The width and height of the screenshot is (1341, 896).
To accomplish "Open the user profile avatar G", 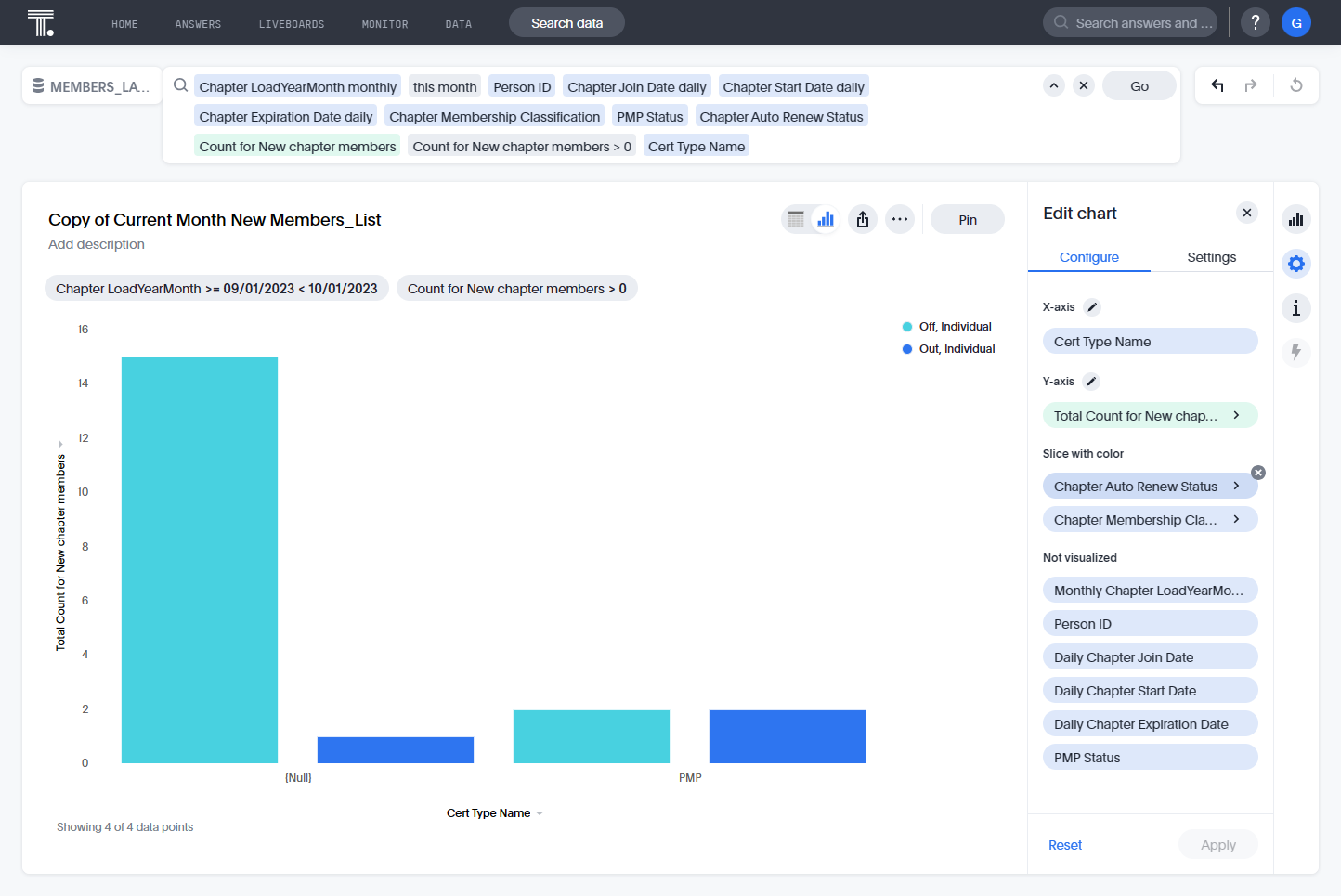I will coord(1296,22).
